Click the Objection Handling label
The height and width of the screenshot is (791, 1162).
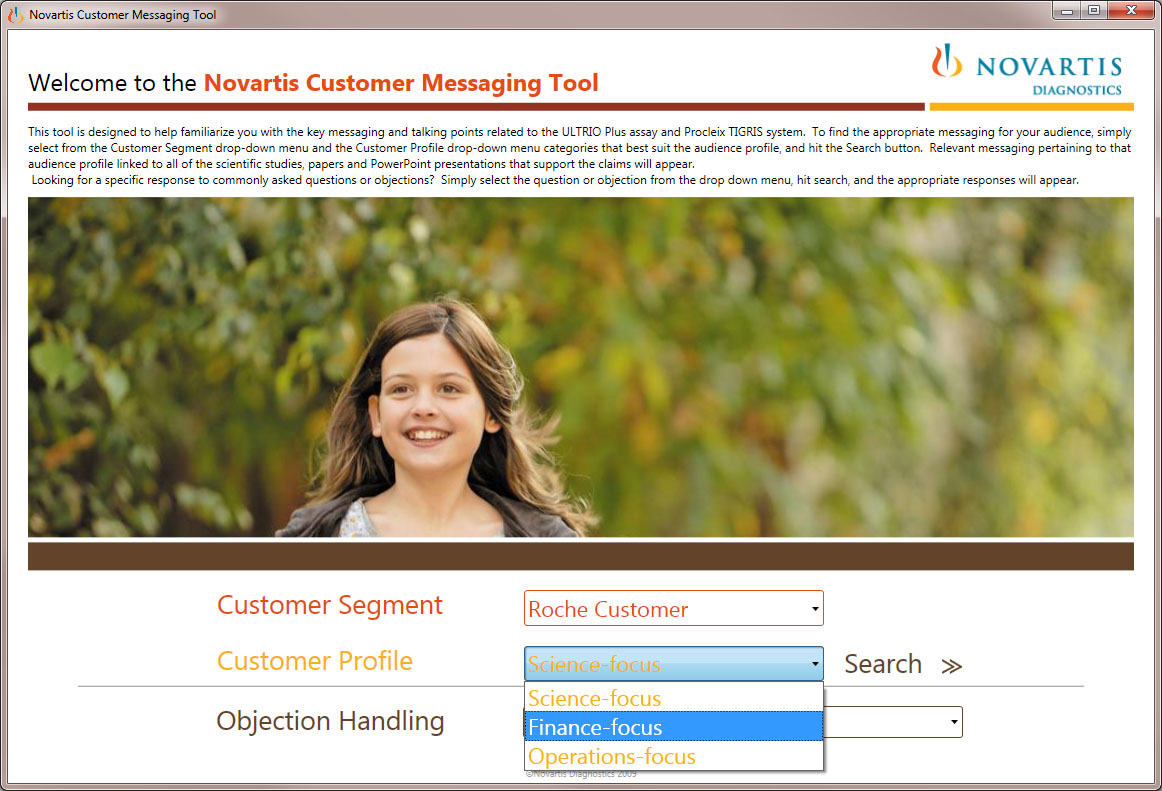tap(330, 721)
